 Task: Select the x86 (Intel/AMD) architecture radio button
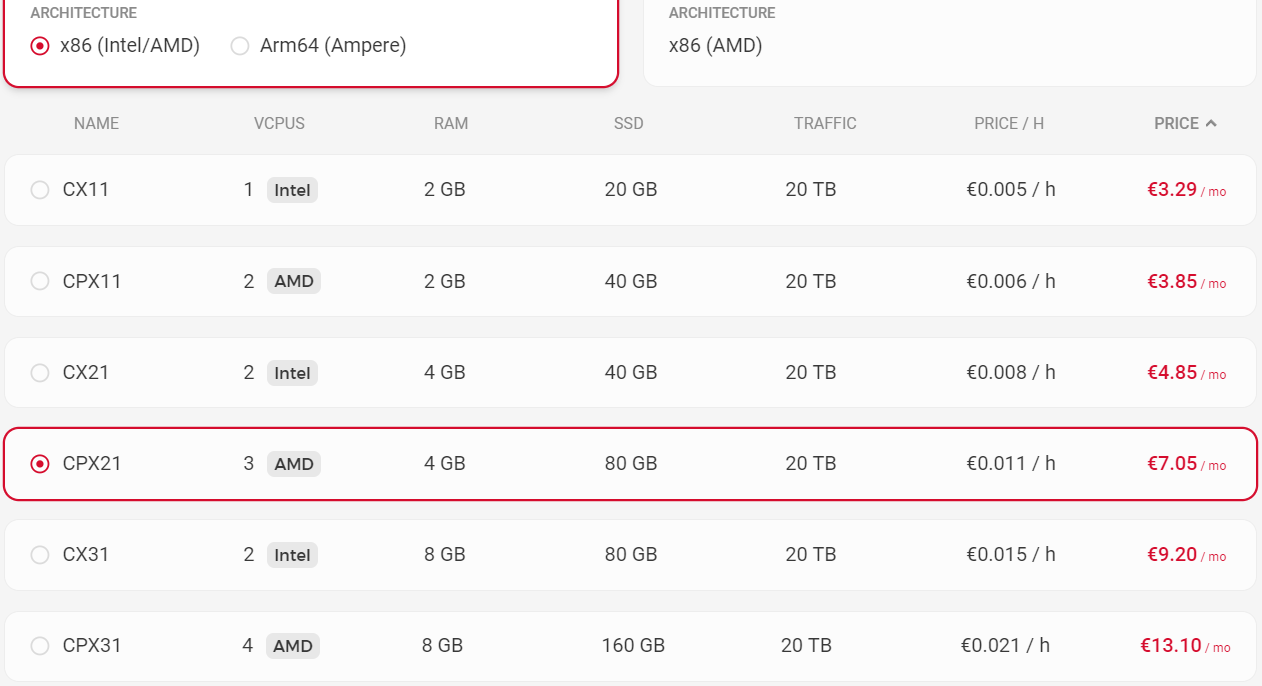pyautogui.click(x=40, y=46)
